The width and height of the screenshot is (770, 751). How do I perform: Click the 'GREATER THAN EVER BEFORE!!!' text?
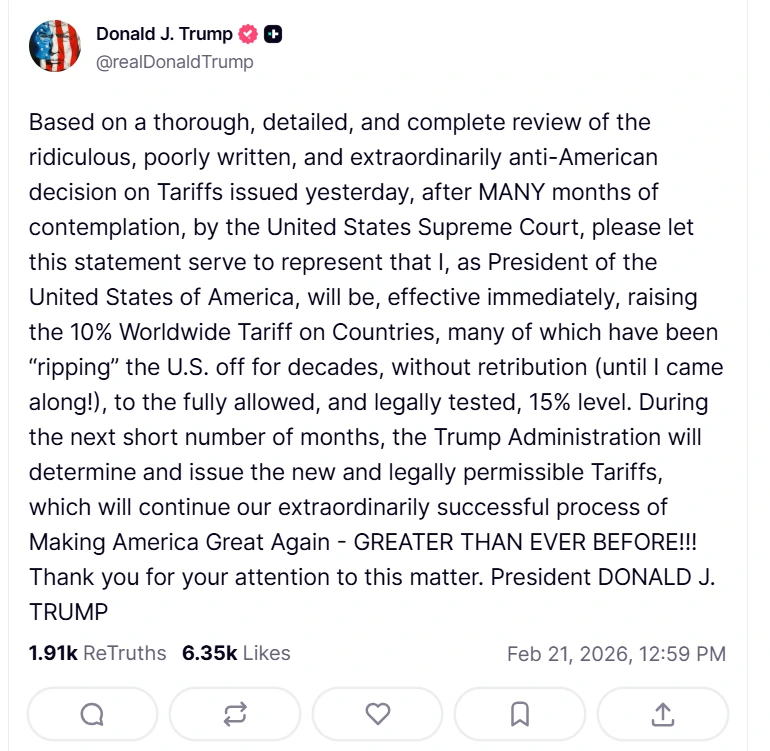(x=525, y=542)
